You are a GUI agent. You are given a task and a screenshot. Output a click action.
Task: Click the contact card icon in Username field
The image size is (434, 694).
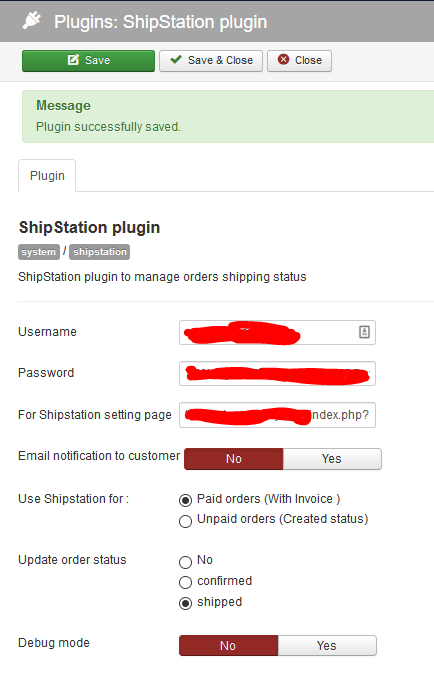point(364,332)
